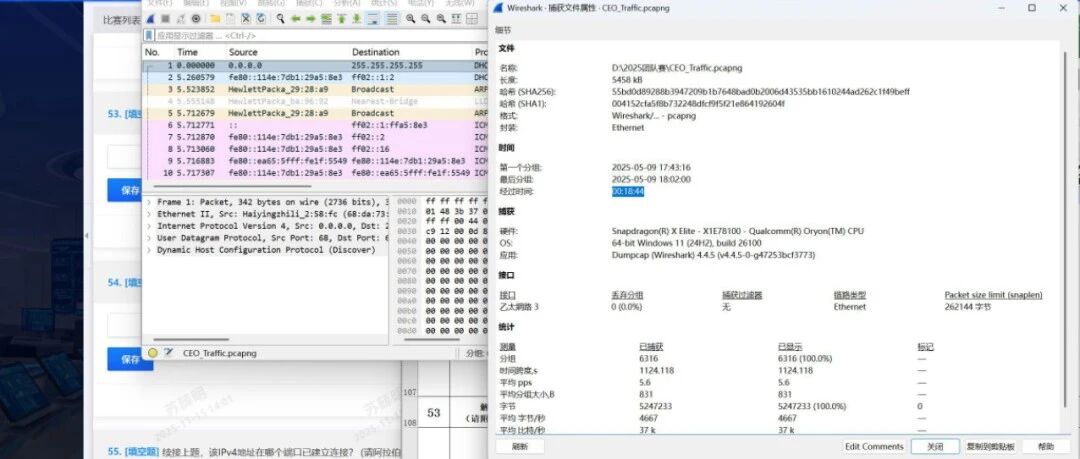Screen dimensions: 1080x459
Task: Click Go to specified packet icon
Action: click(326, 19)
